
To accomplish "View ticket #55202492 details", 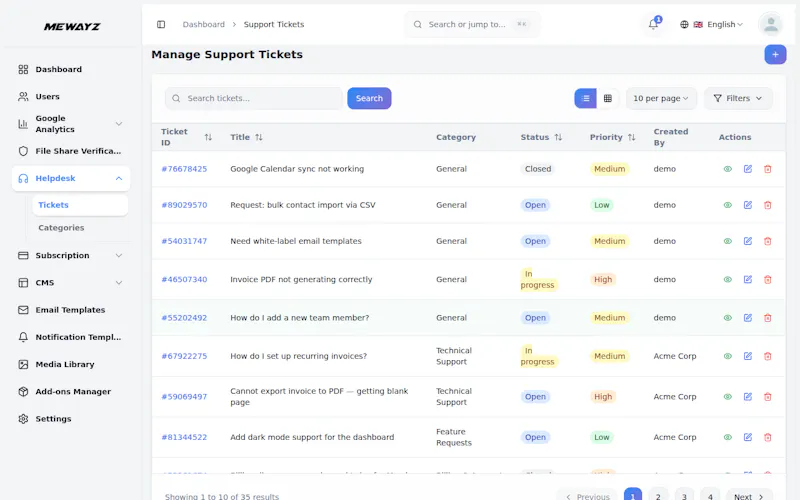I will [728, 318].
